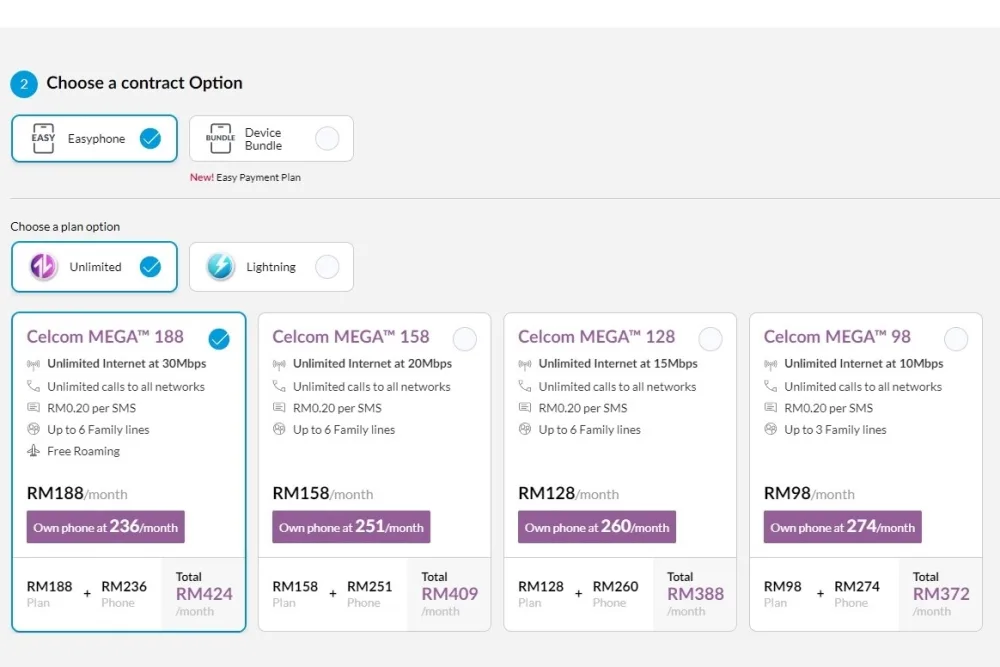The width and height of the screenshot is (1000, 667).
Task: Click the phone call icon in MEGA 158 card
Action: pyautogui.click(x=279, y=386)
